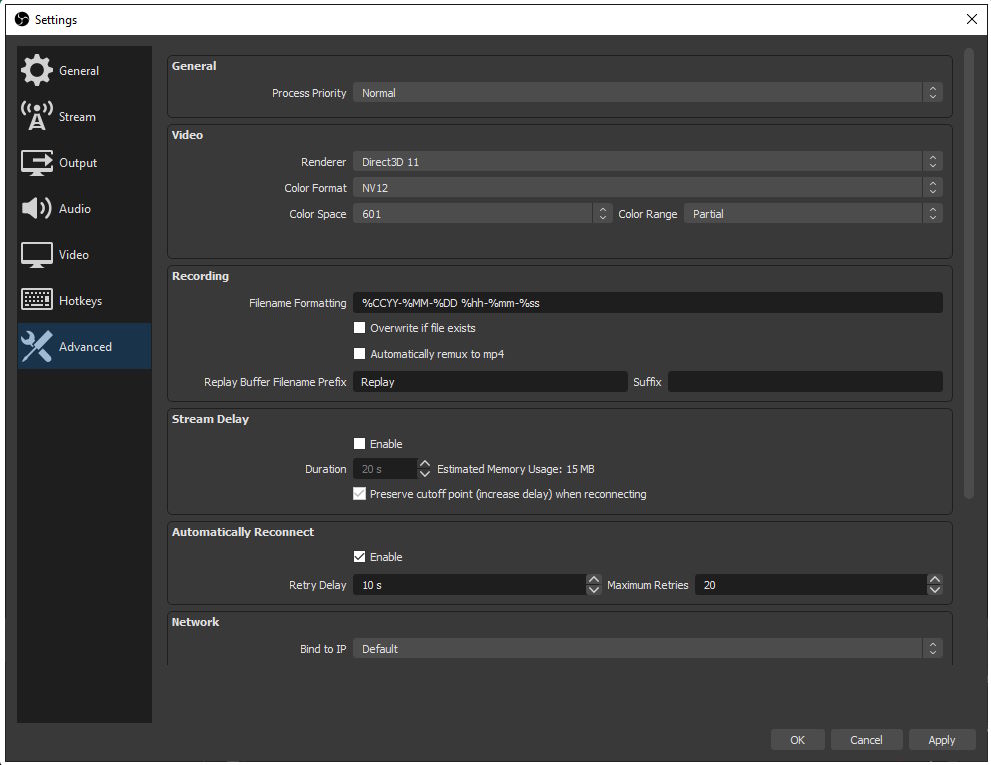This screenshot has width=991, height=765.
Task: Open Video settings via display icon
Action: (37, 255)
